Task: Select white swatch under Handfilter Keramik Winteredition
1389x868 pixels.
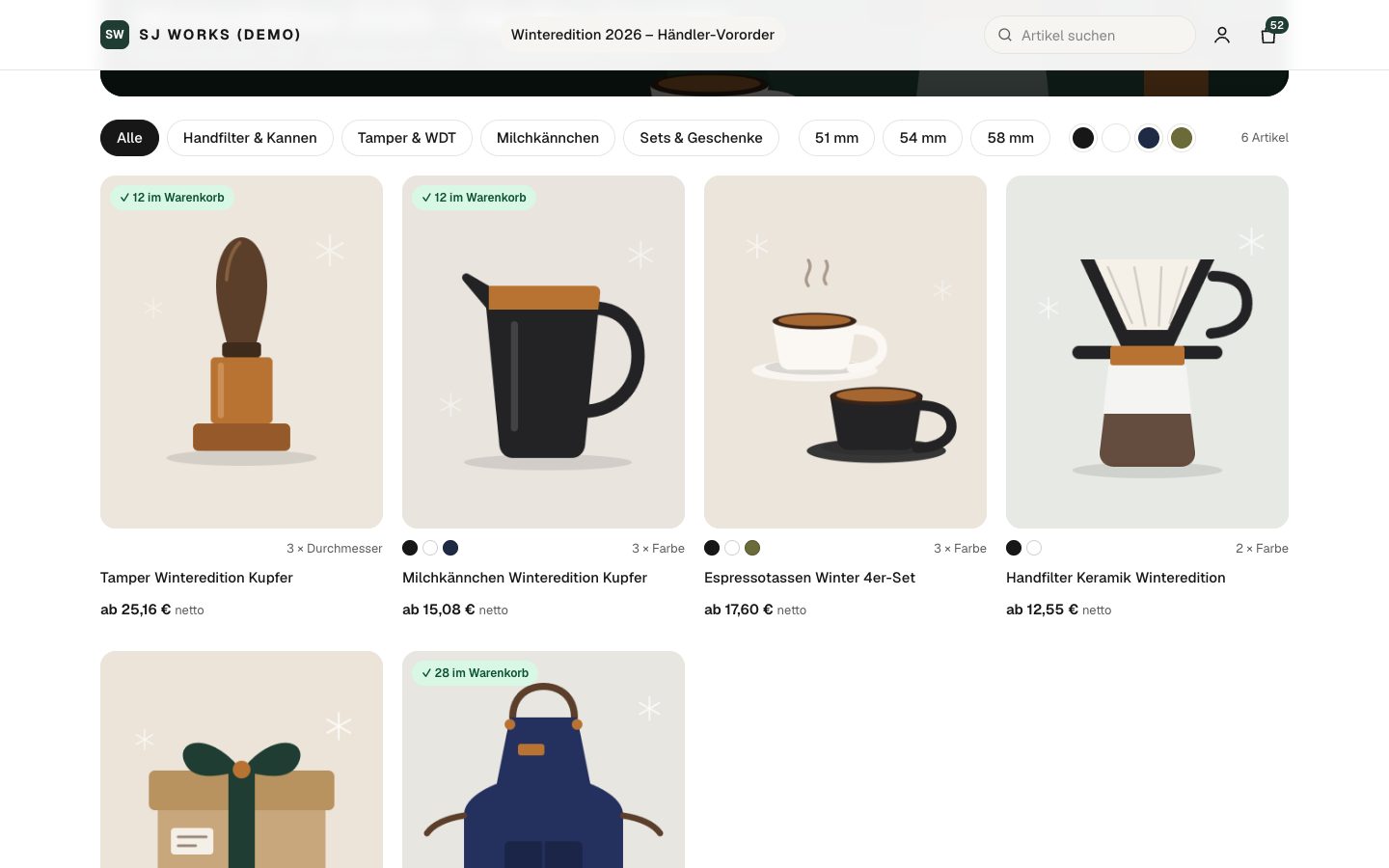Action: pyautogui.click(x=1034, y=548)
